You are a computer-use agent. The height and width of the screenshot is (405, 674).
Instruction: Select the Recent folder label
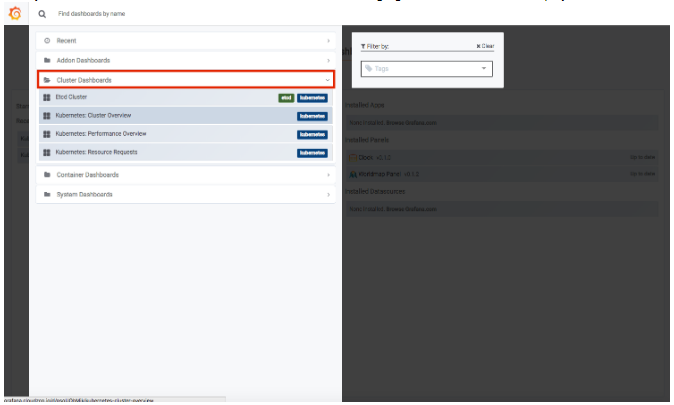tap(66, 41)
